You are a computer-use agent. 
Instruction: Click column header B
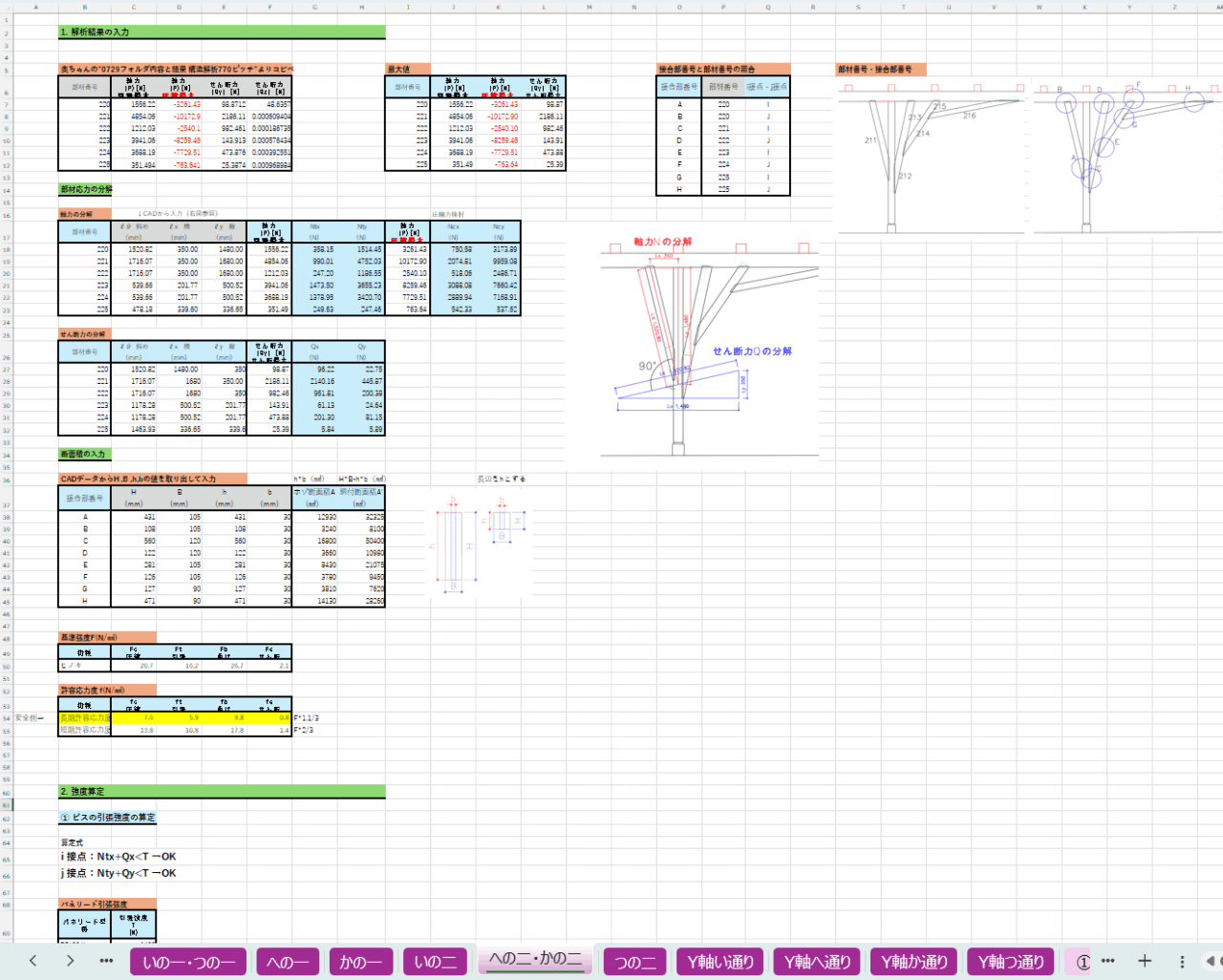click(x=84, y=7)
